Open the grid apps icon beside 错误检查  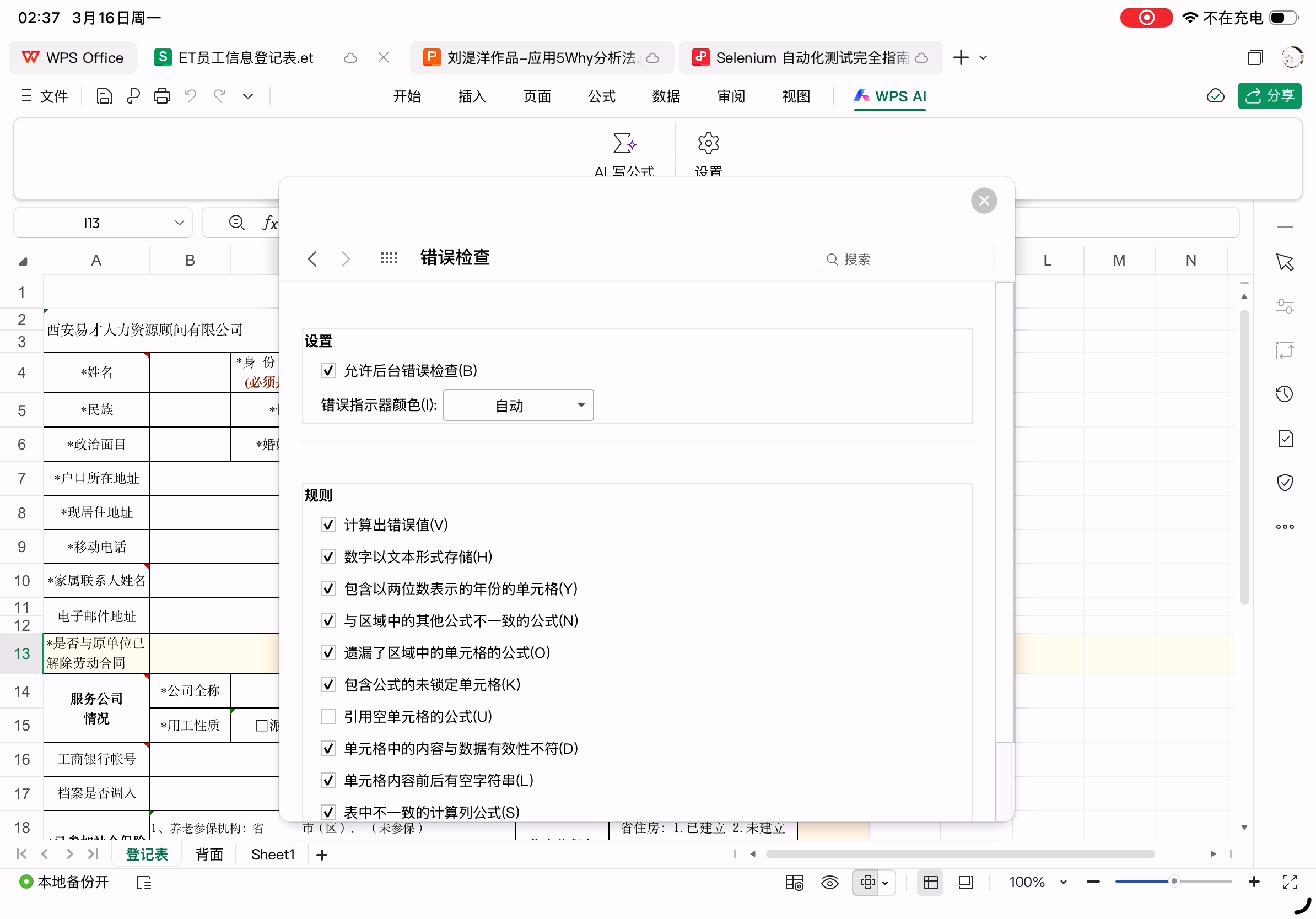(x=389, y=258)
